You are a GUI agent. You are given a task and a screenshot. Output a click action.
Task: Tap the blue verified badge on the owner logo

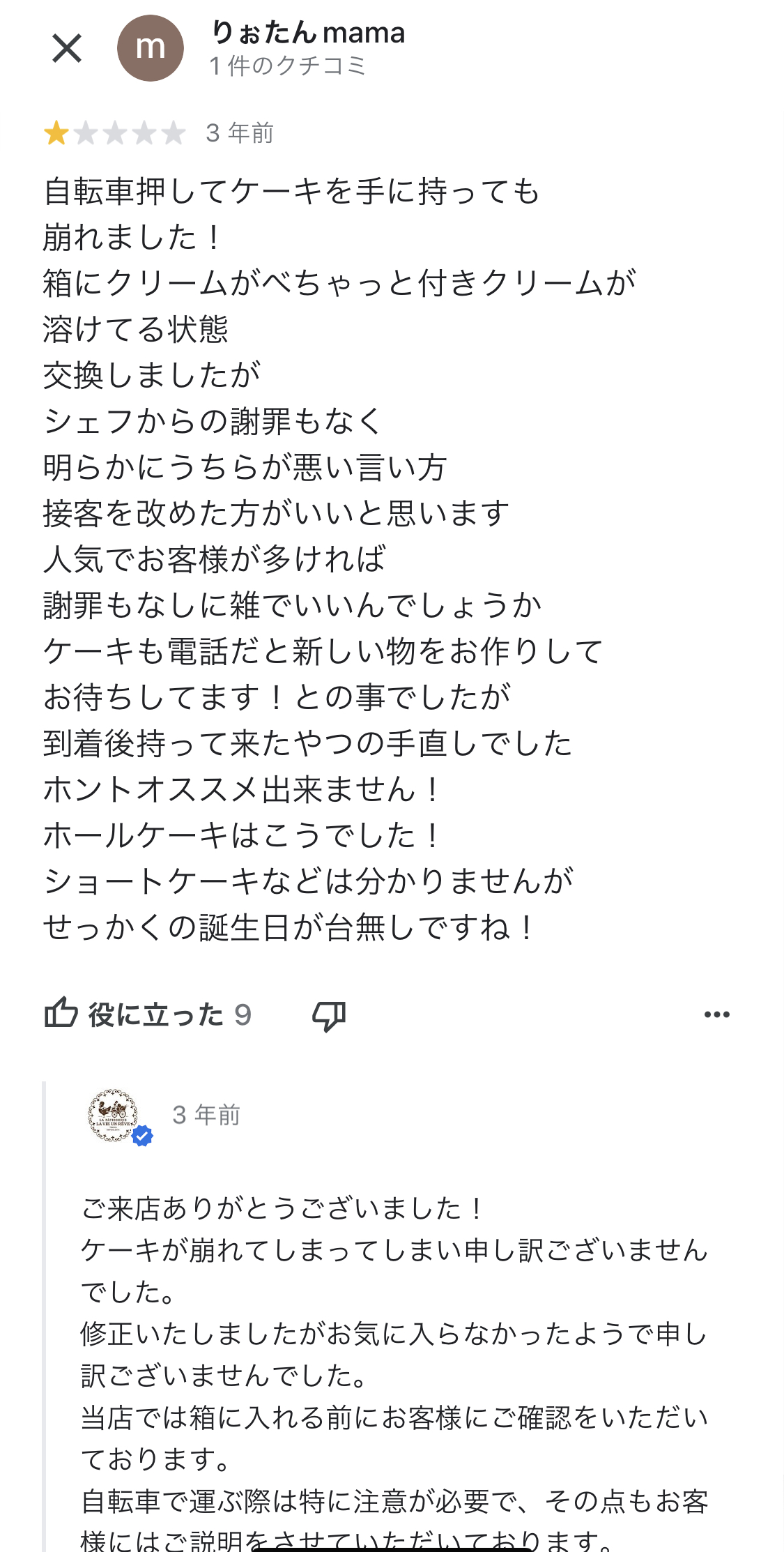click(x=143, y=1136)
